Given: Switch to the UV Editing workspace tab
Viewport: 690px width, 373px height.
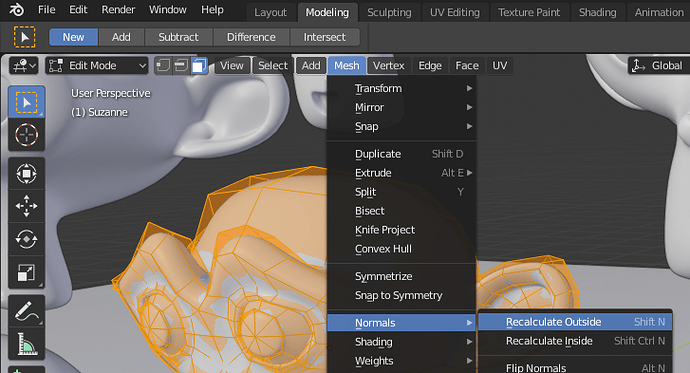Looking at the screenshot, I should point(455,12).
